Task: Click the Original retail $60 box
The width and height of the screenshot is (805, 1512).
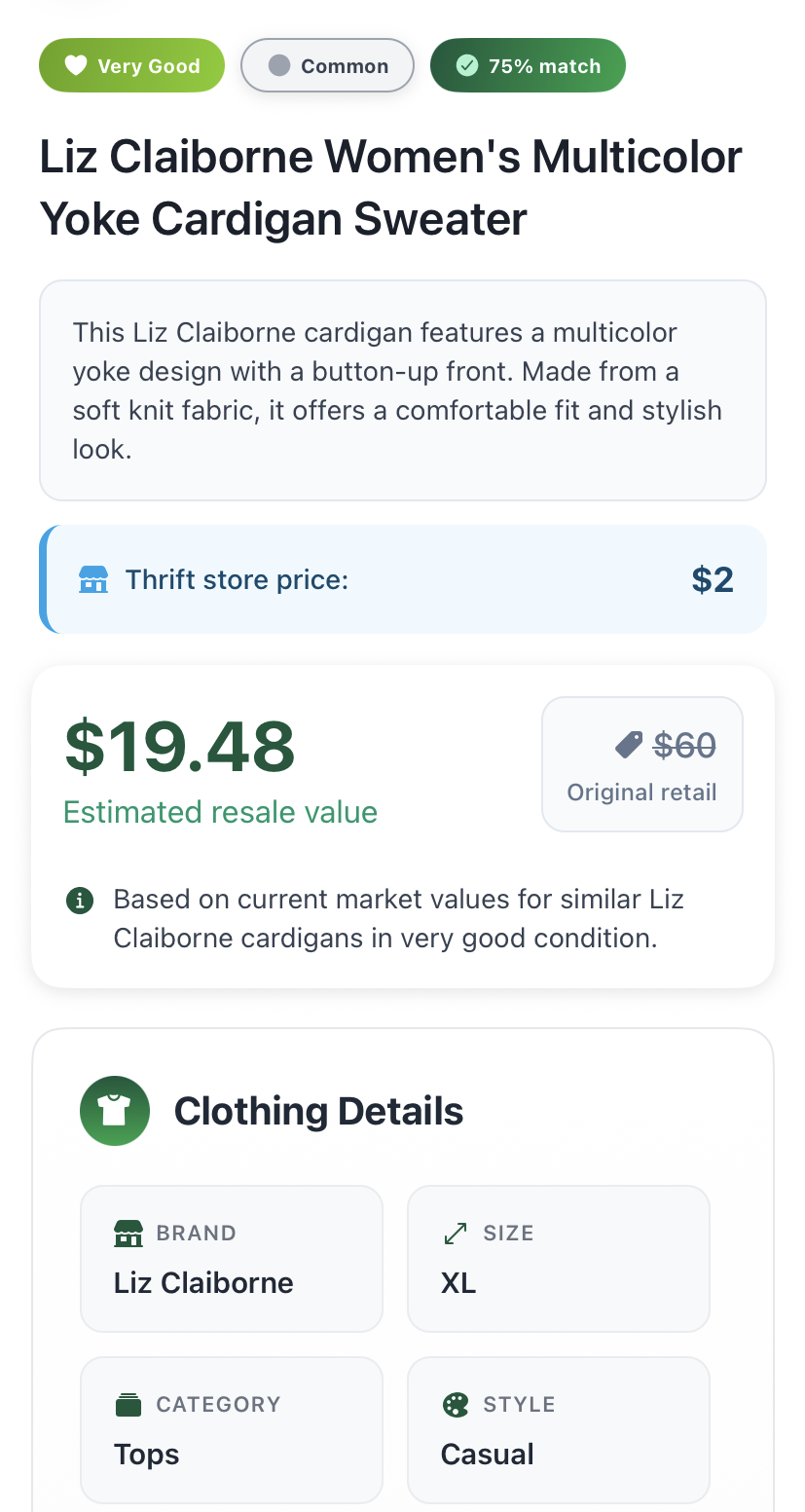Action: pyautogui.click(x=641, y=764)
